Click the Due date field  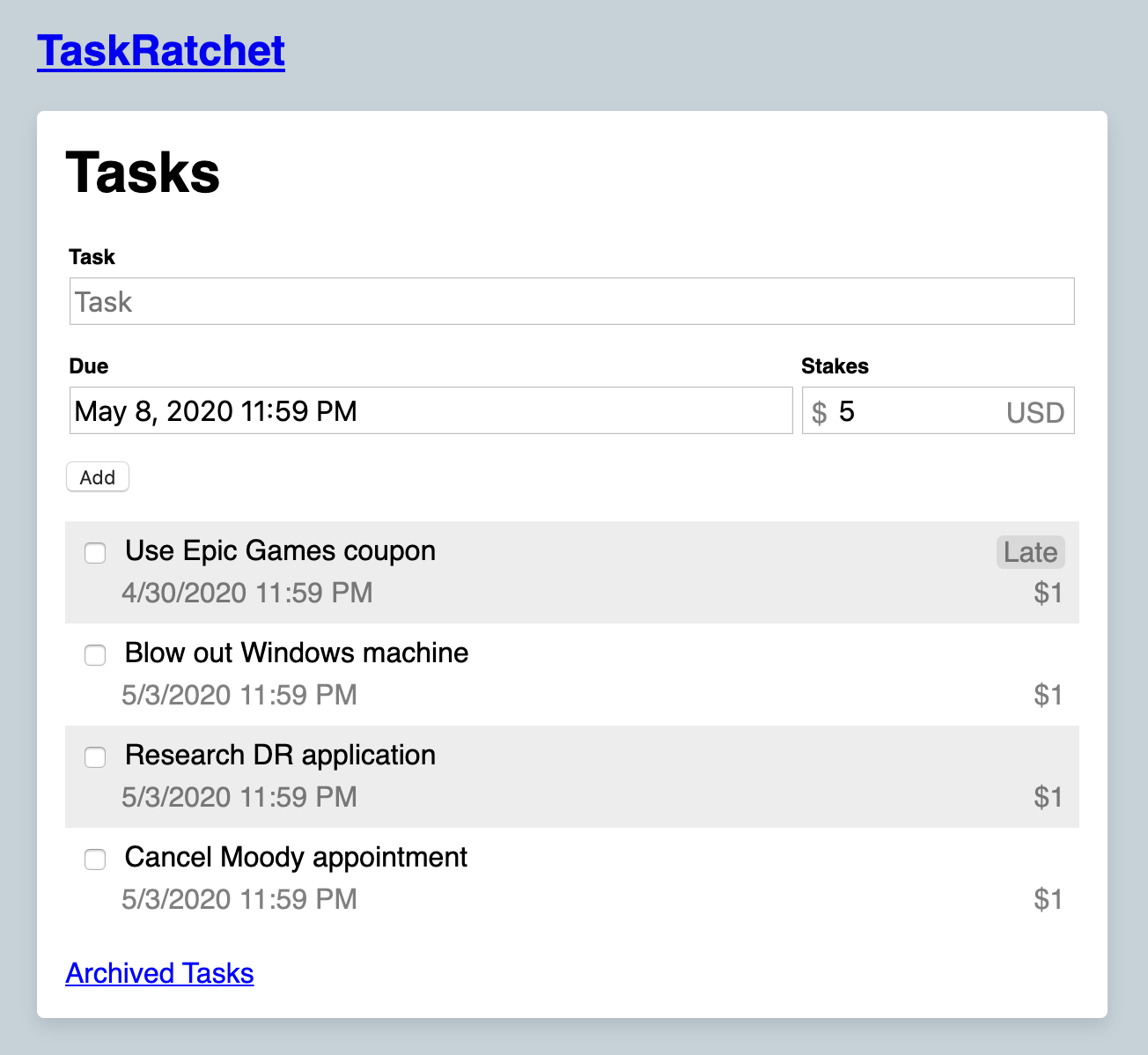tap(430, 411)
